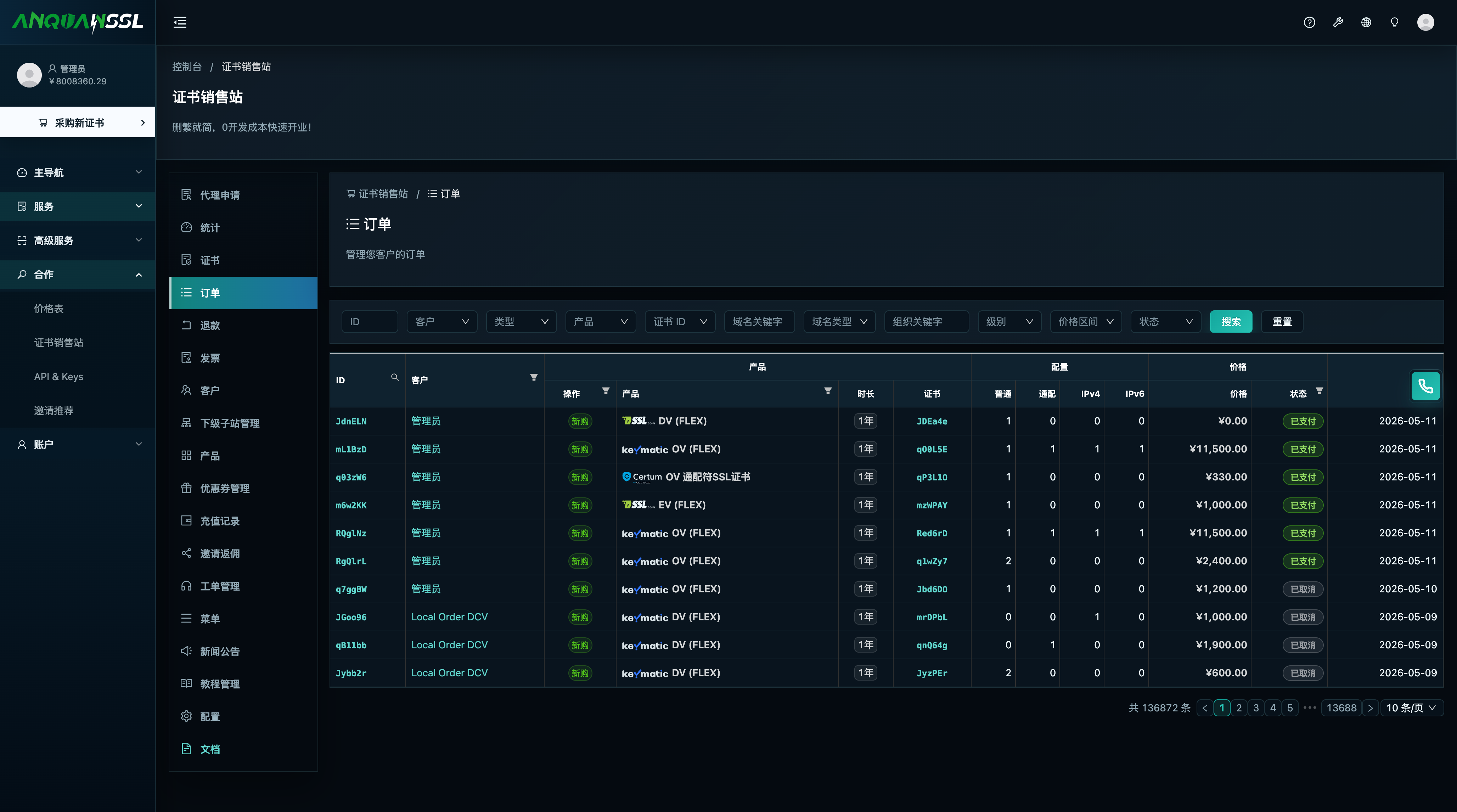Open certificate q00L5E link
The image size is (1457, 812).
(932, 450)
